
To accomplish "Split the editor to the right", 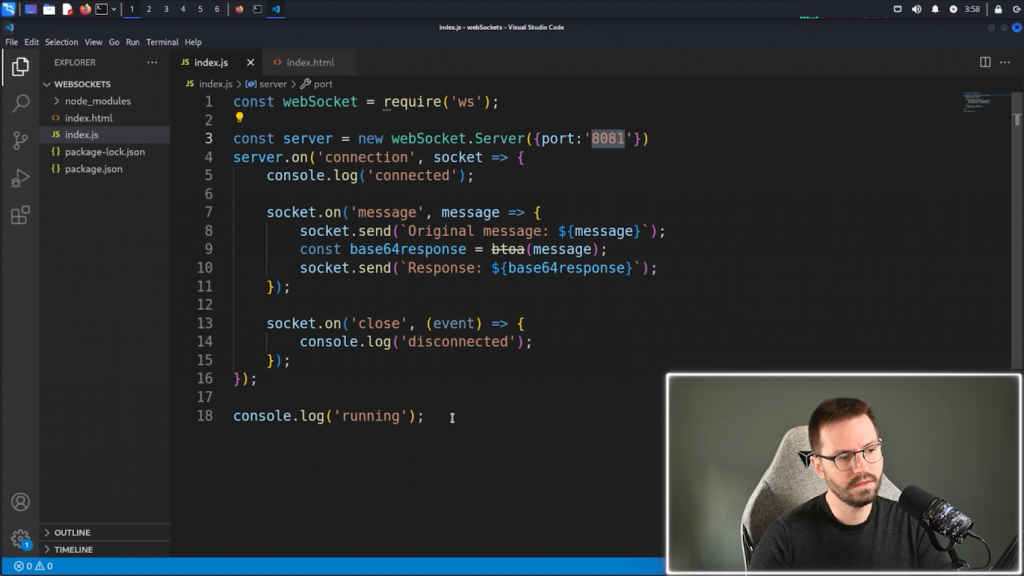I will (x=985, y=62).
